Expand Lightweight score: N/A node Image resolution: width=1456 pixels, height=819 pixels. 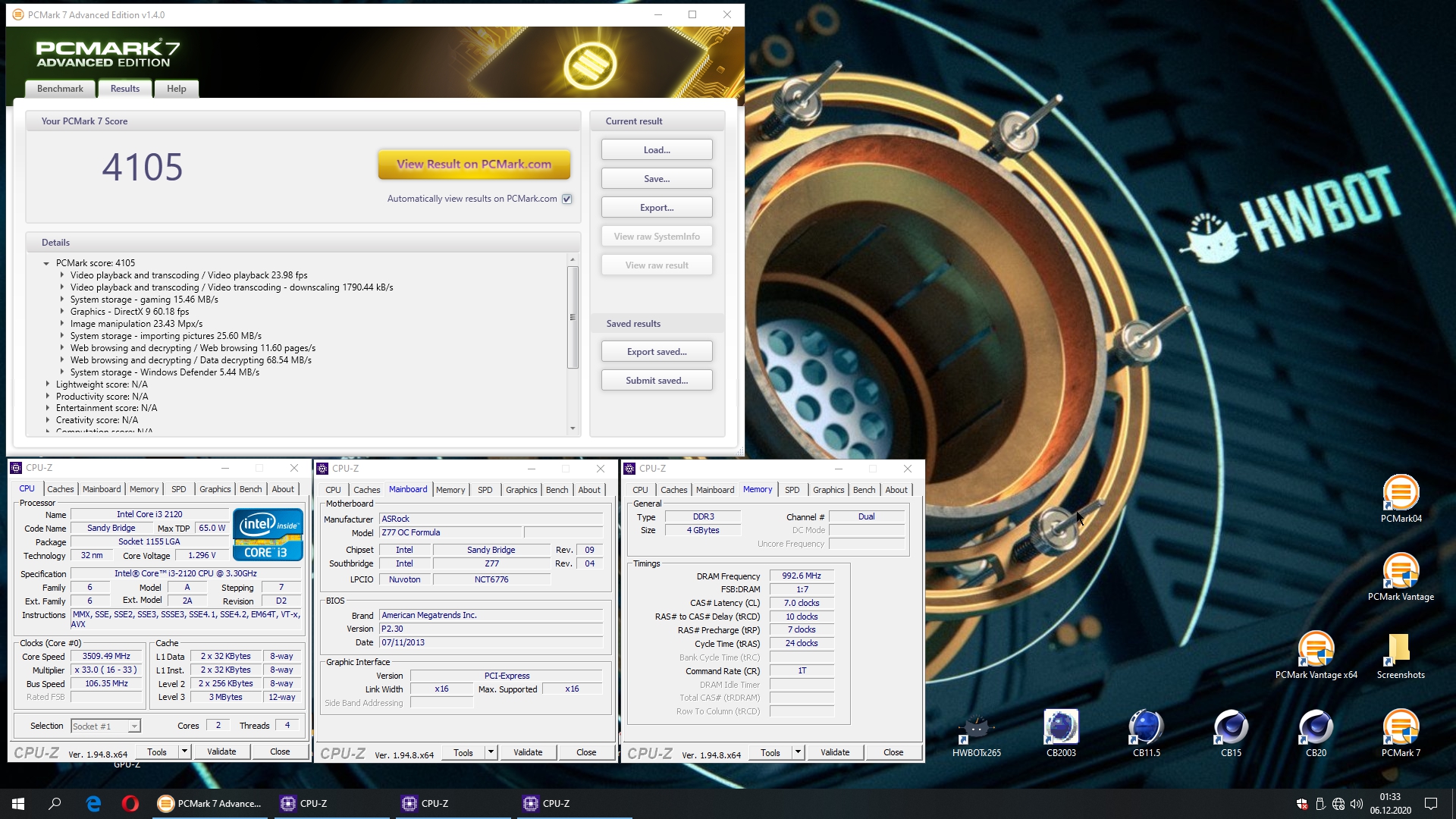point(47,384)
